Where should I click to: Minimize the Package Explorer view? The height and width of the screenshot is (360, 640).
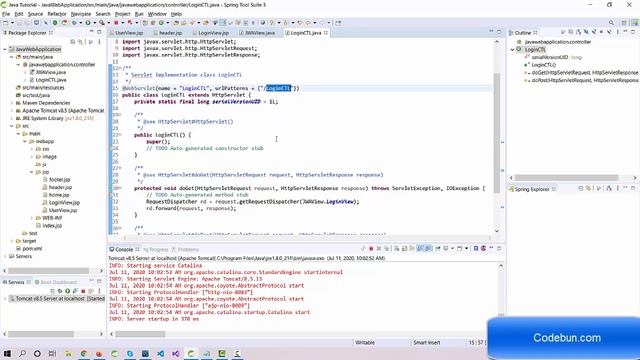91,32
